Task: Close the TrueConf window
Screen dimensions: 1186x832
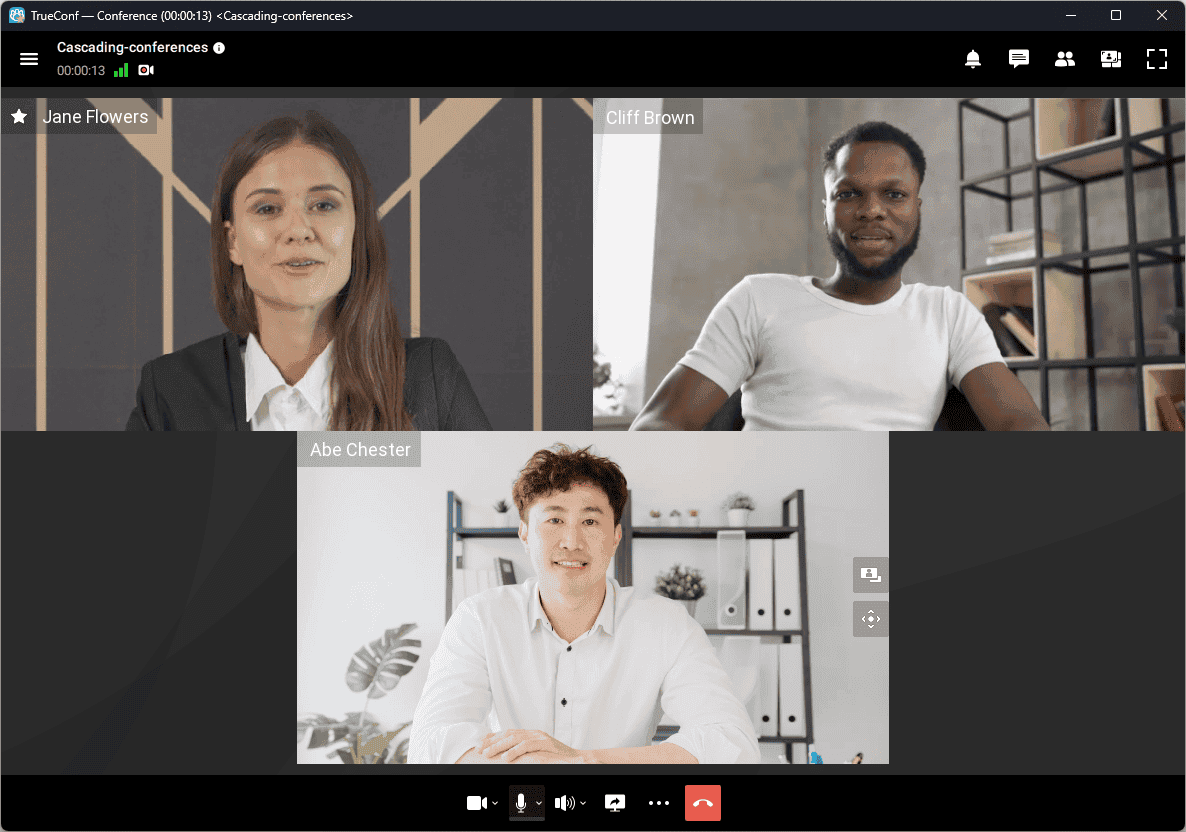Action: [x=1162, y=15]
